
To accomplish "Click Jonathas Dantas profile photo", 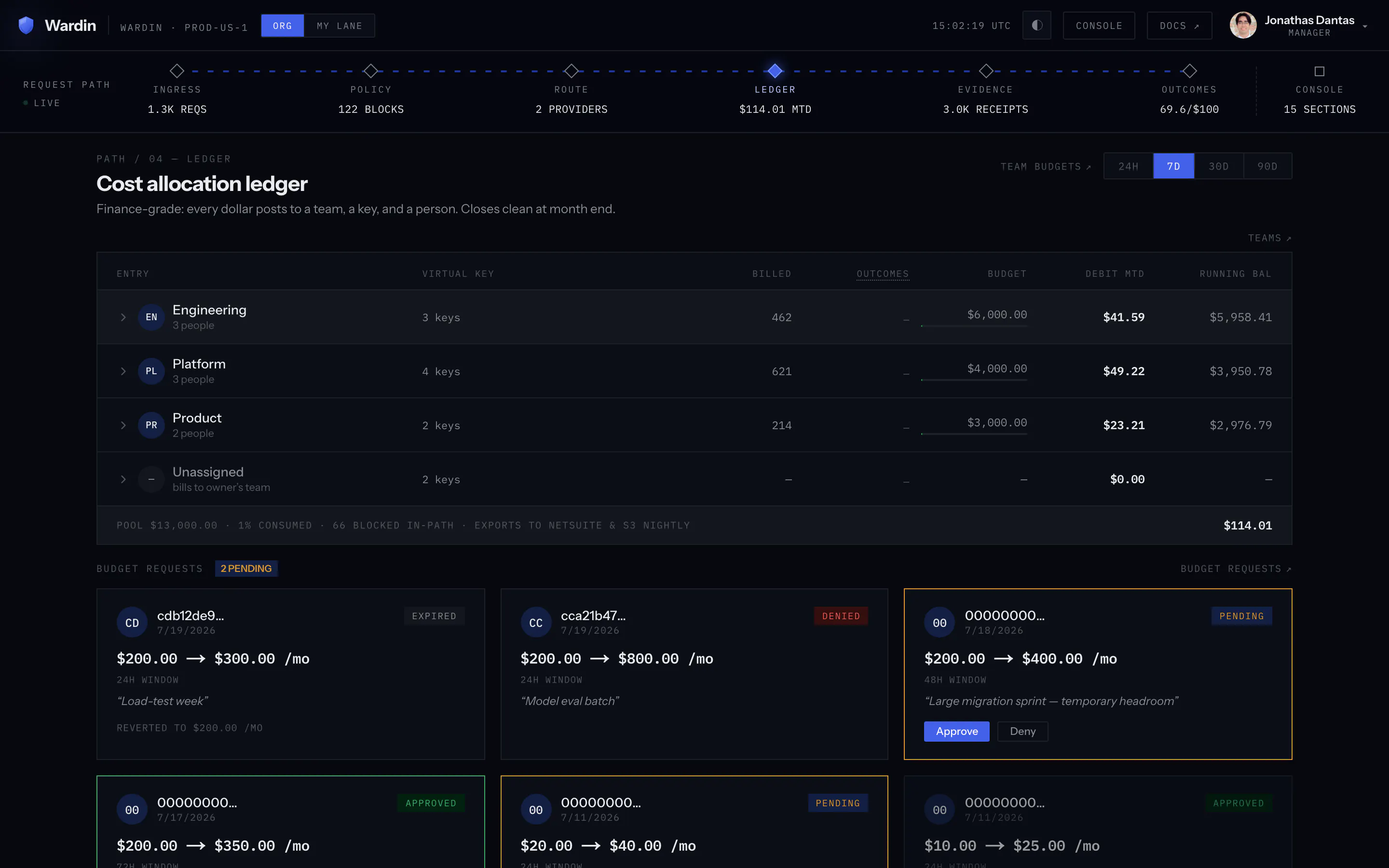I will [x=1243, y=25].
